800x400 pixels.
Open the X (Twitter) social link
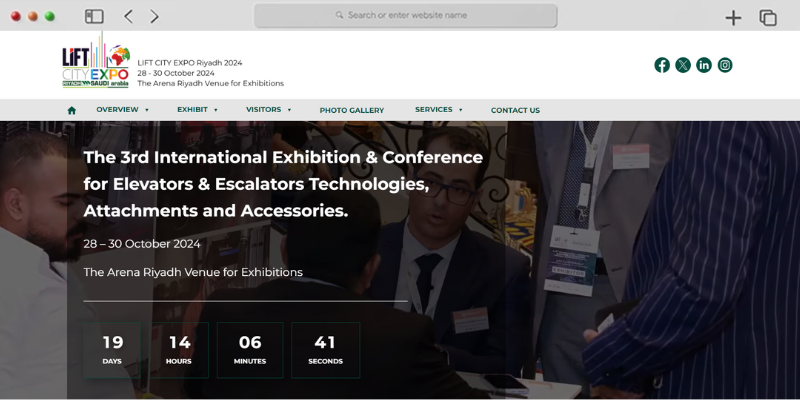pyautogui.click(x=683, y=65)
